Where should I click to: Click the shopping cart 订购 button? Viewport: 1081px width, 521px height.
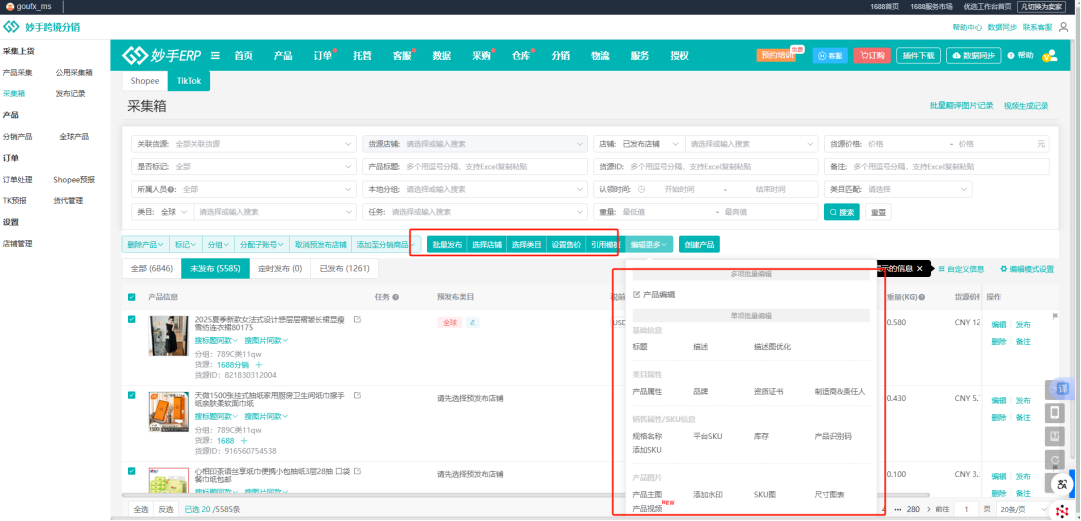[x=871, y=56]
